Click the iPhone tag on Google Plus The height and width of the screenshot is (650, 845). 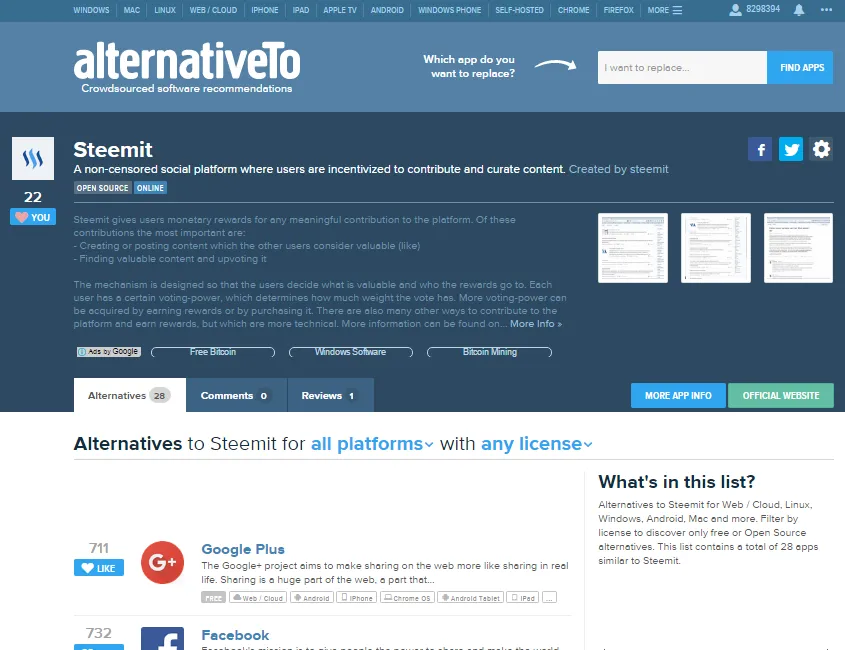[357, 598]
